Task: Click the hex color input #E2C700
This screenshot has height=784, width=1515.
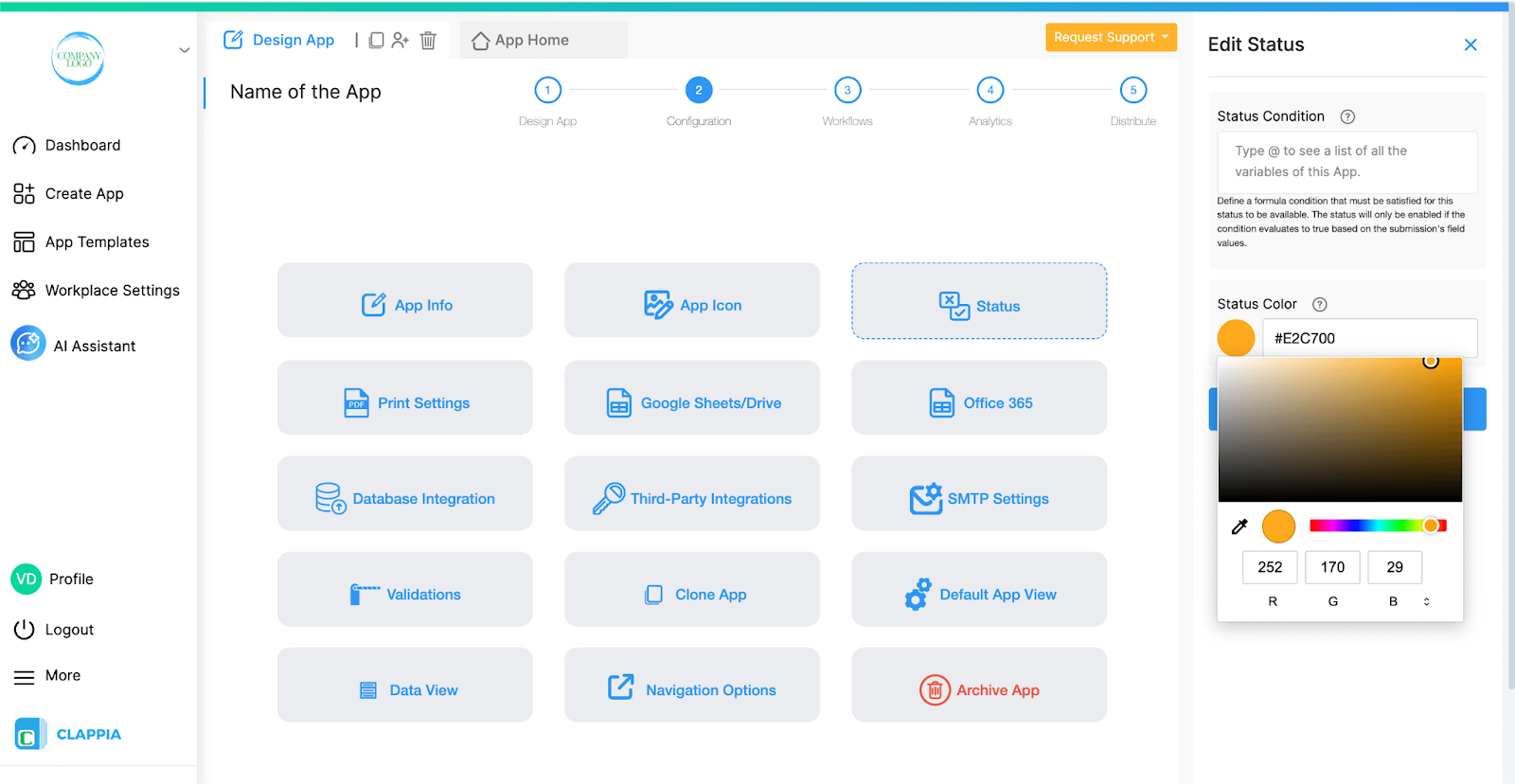Action: 1370,338
